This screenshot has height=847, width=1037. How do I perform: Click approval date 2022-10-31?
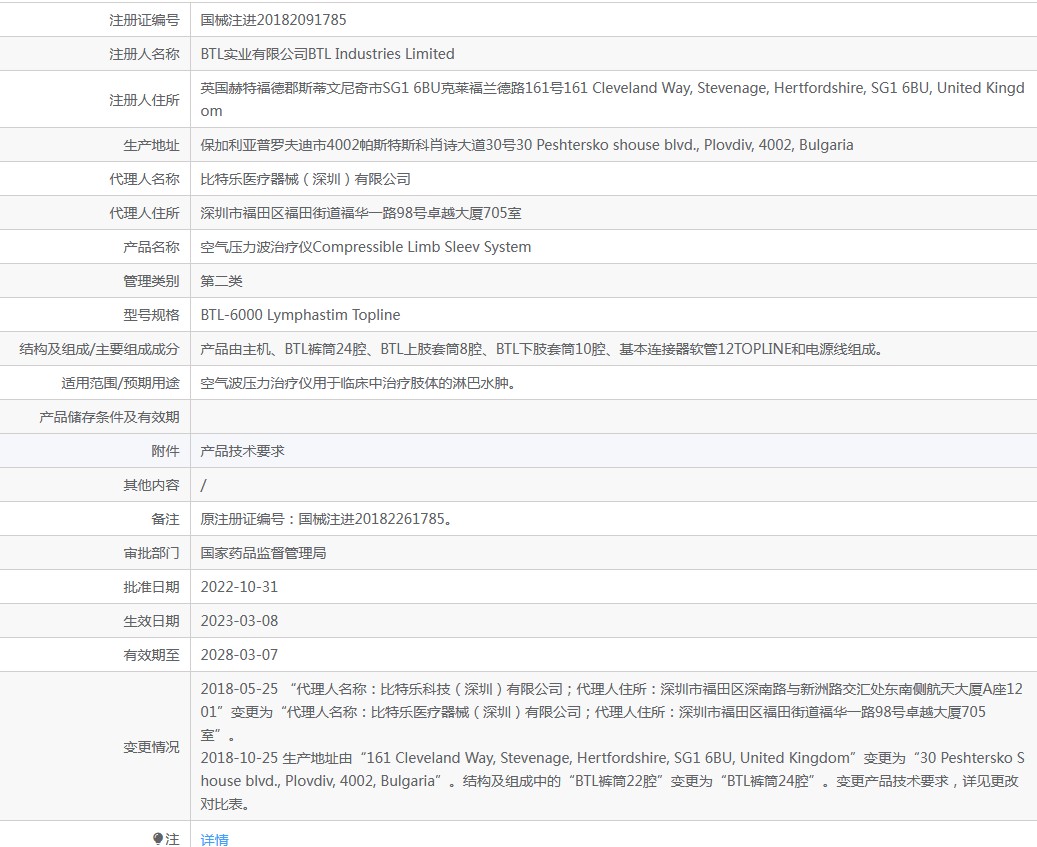239,587
